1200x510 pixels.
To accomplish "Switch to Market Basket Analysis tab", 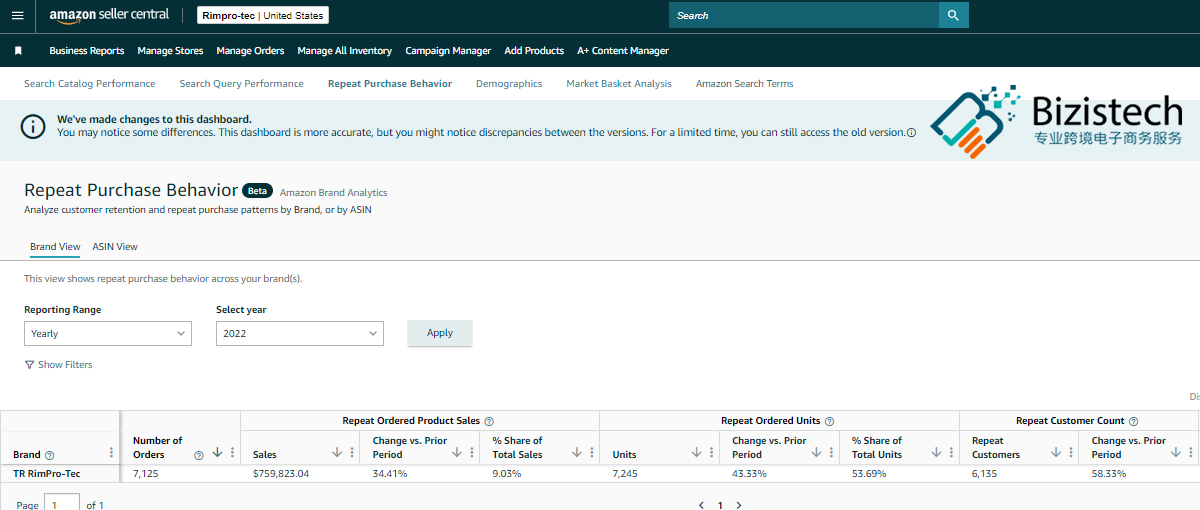I will click(x=619, y=84).
